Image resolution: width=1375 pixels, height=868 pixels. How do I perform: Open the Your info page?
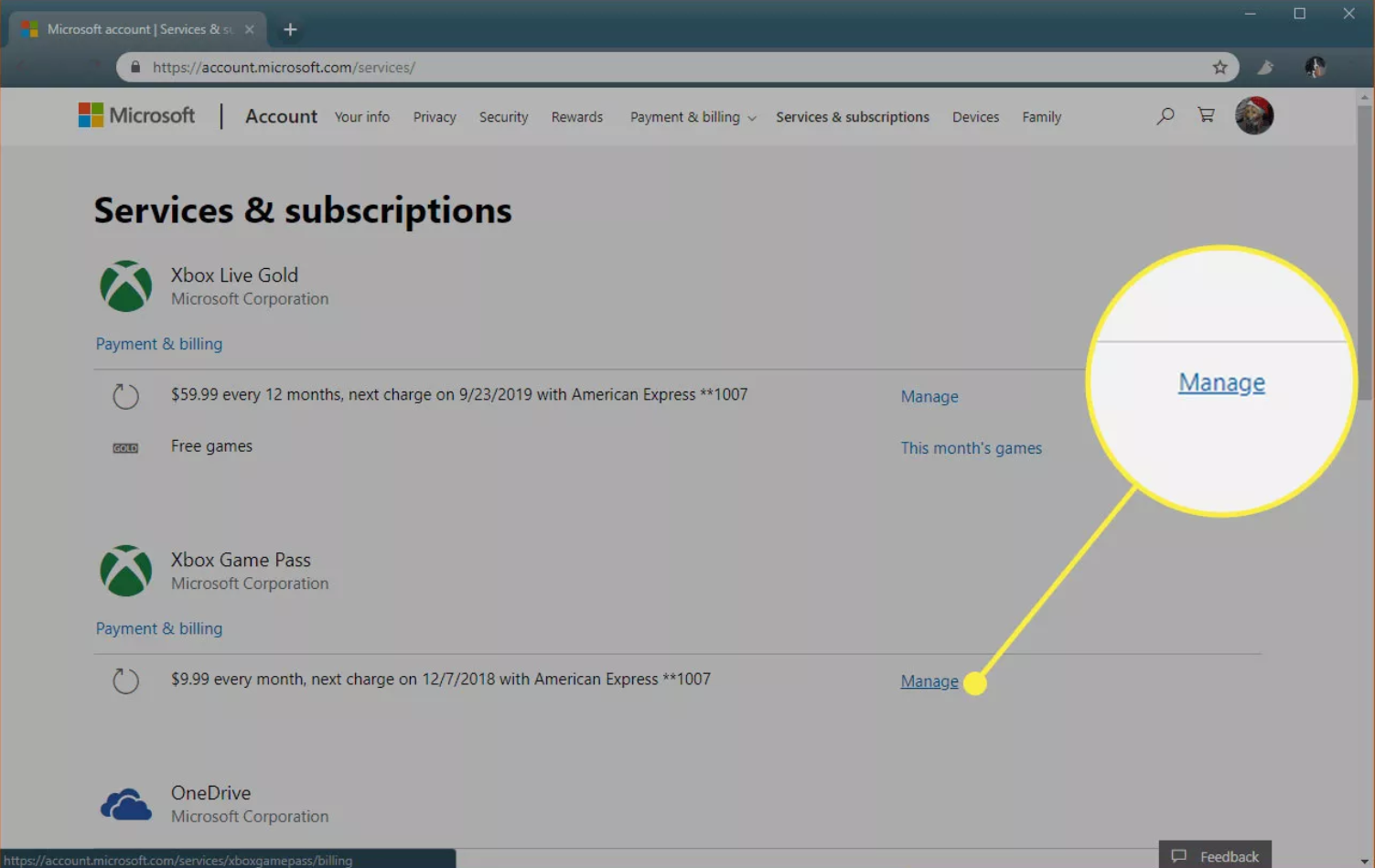point(361,117)
